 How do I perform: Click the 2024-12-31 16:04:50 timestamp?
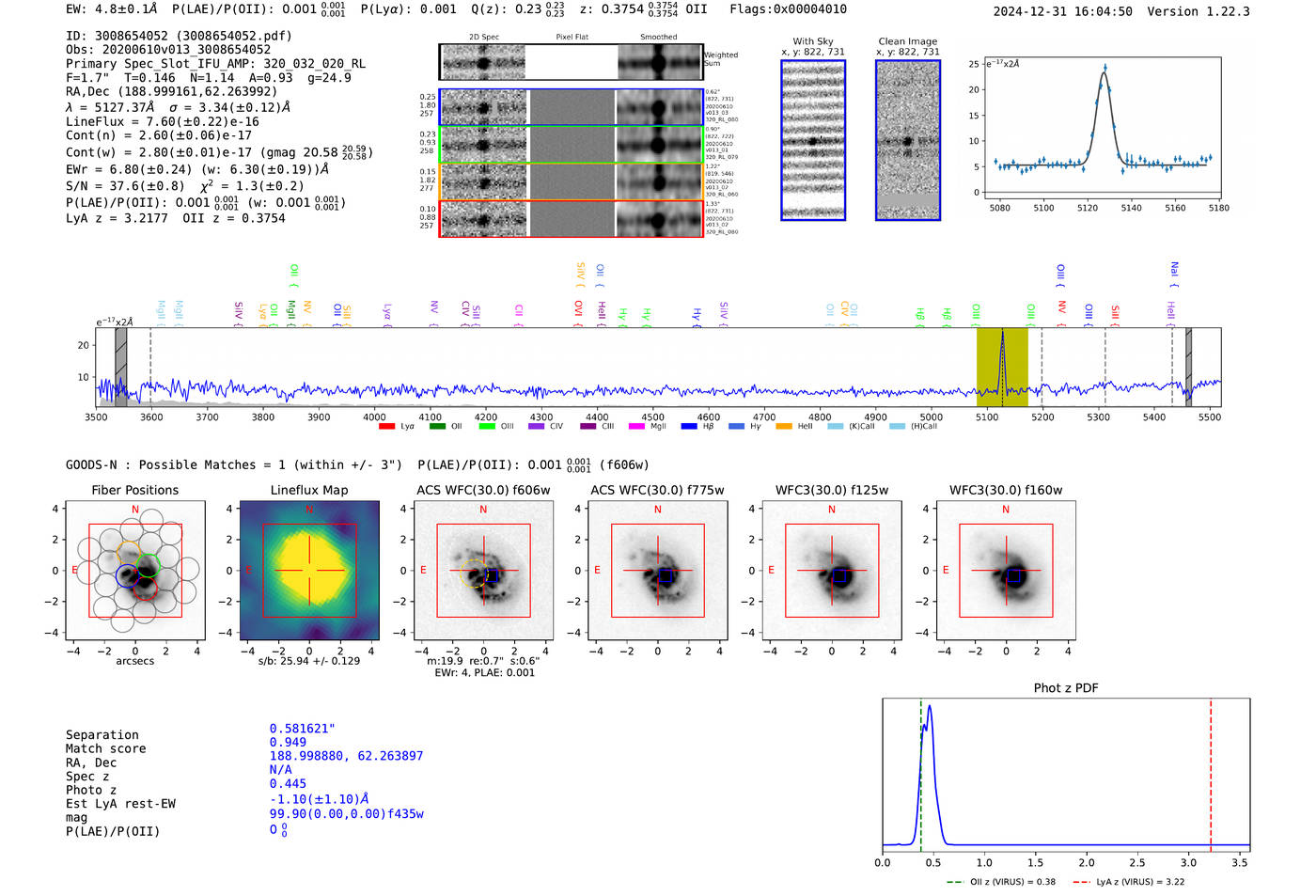(1062, 12)
